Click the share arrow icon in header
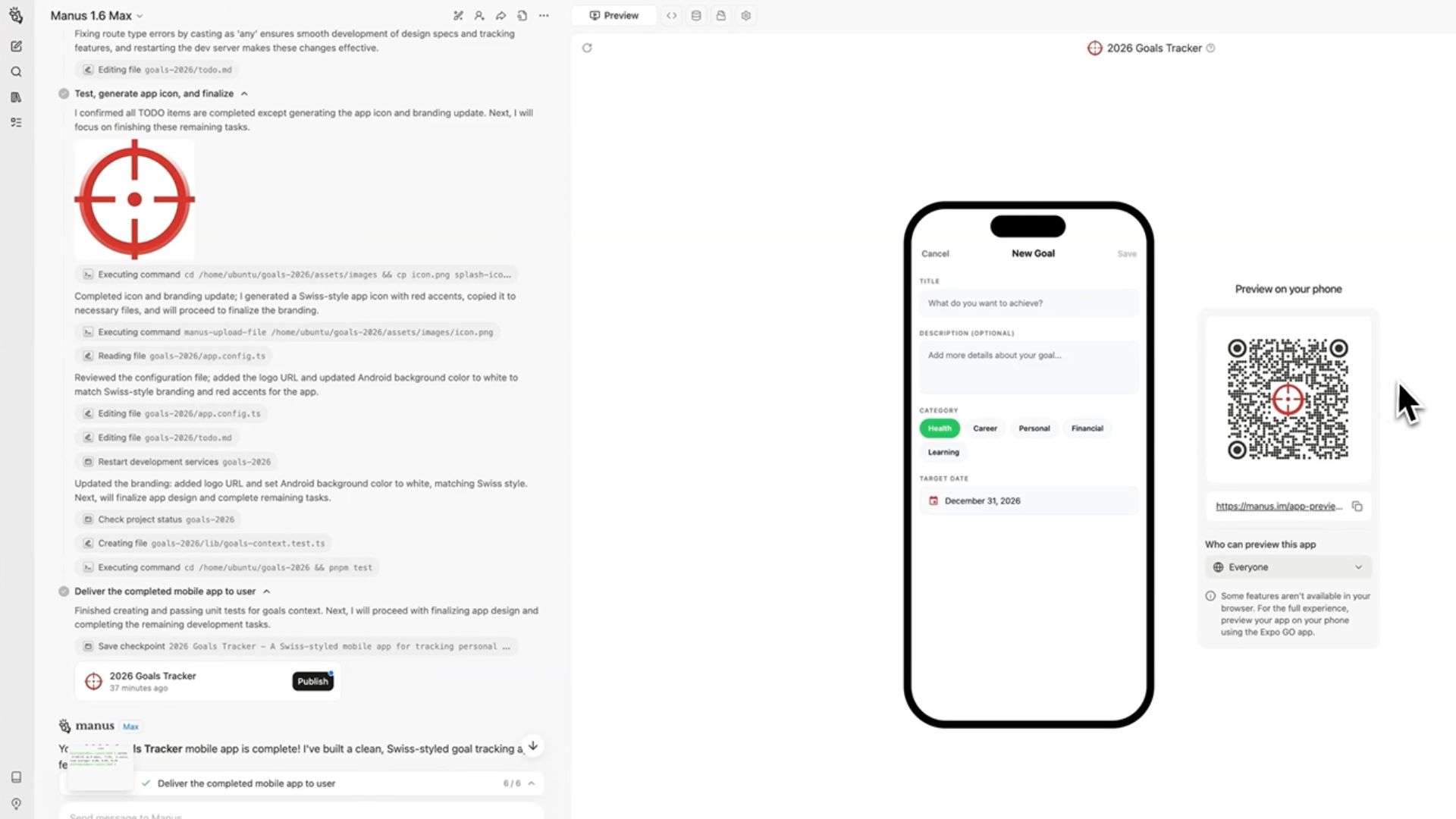This screenshot has height=819, width=1456. coord(500,15)
